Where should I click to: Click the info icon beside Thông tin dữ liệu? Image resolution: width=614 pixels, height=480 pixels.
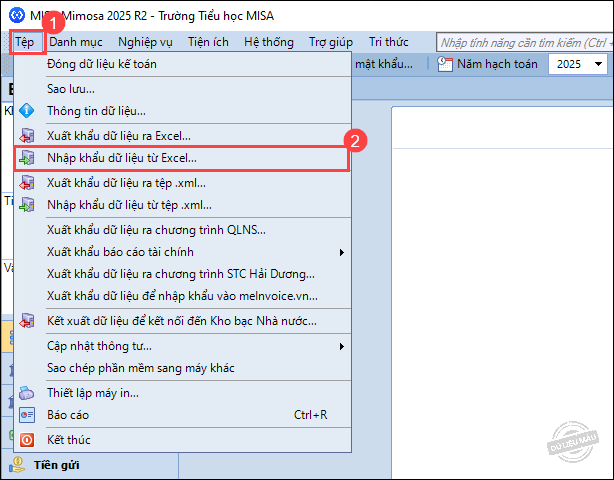pos(27,111)
